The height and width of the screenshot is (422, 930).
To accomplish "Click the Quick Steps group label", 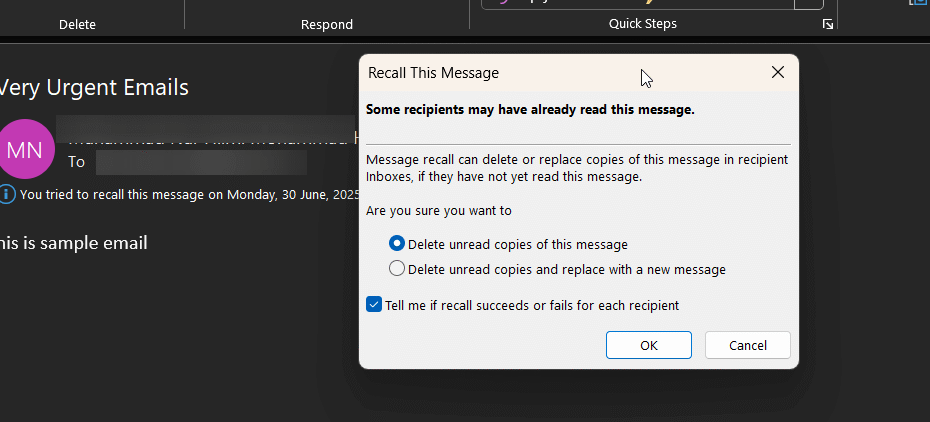I will [x=642, y=24].
